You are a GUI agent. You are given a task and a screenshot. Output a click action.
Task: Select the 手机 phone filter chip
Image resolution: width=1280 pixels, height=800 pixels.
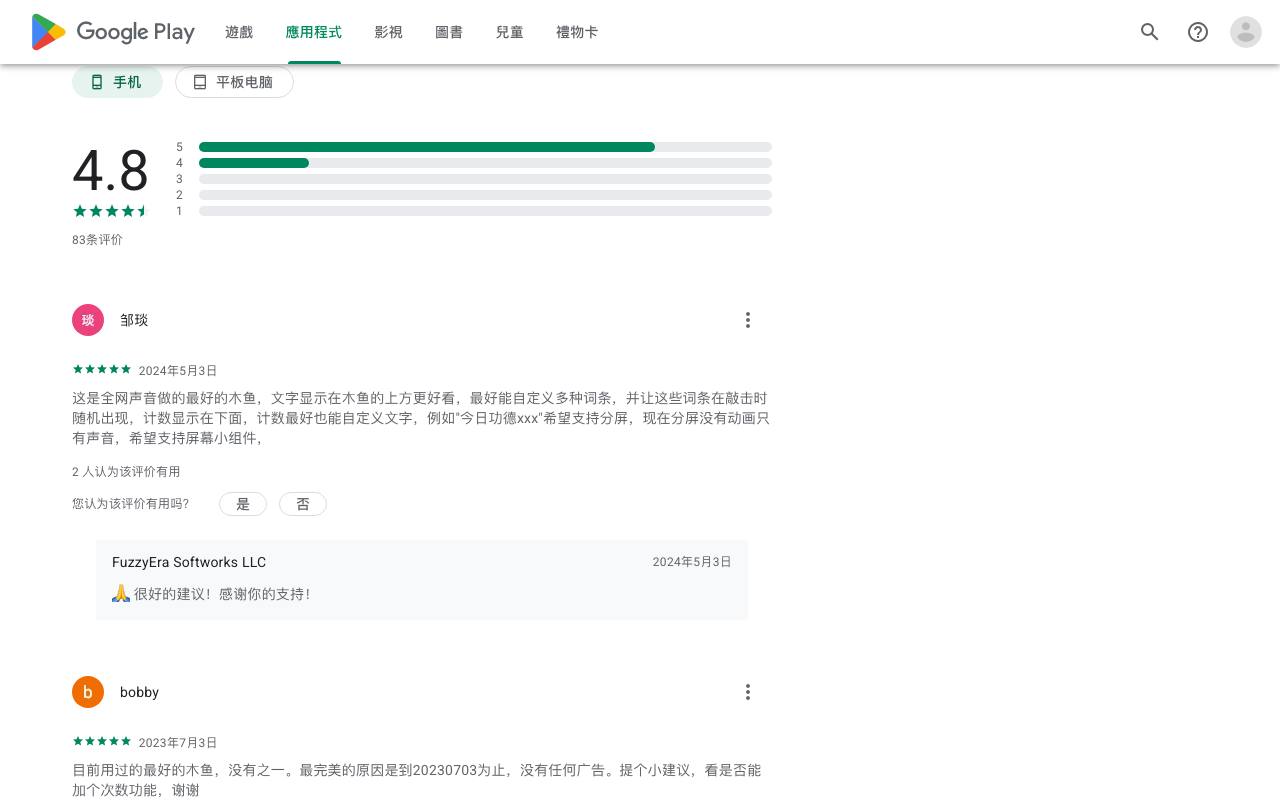click(x=117, y=82)
